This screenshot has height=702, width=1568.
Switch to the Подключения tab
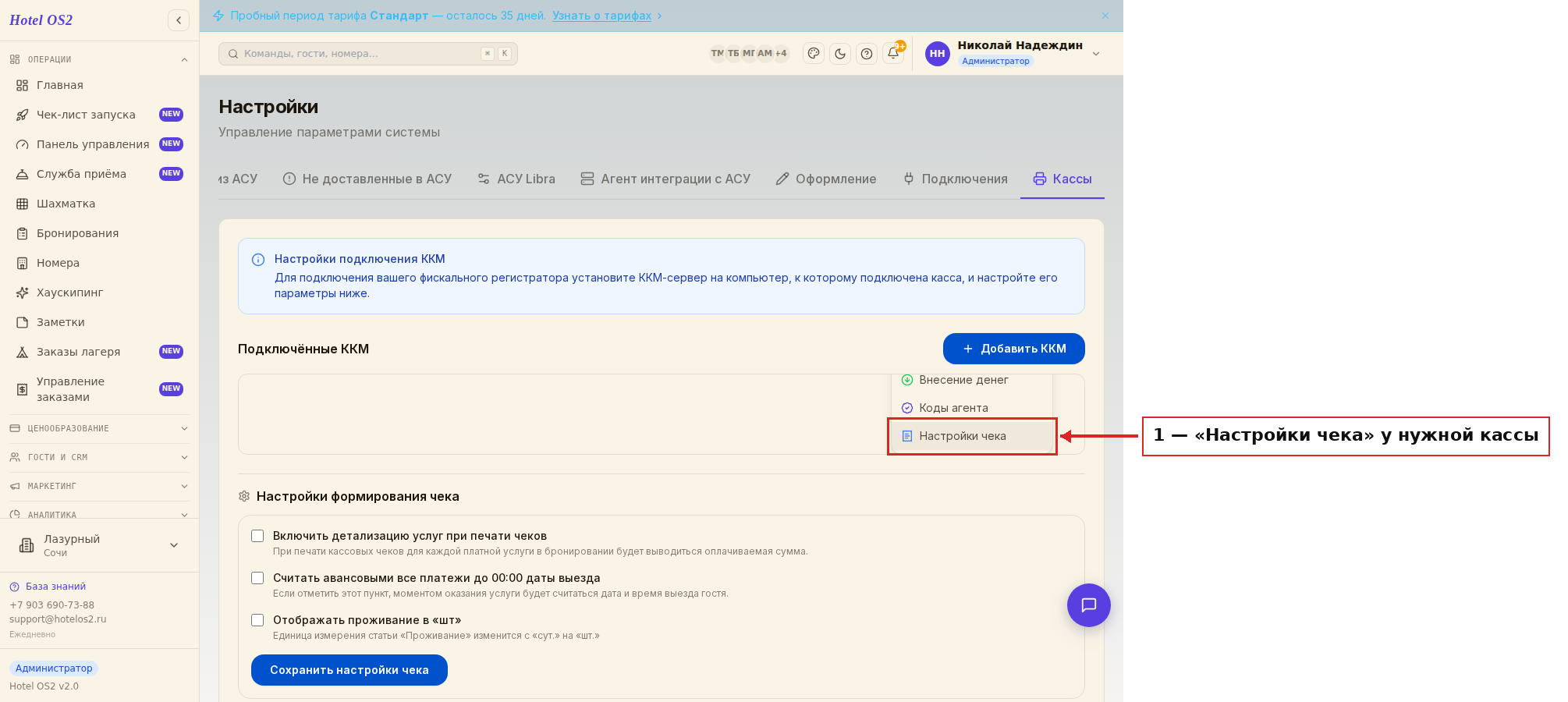(x=956, y=179)
